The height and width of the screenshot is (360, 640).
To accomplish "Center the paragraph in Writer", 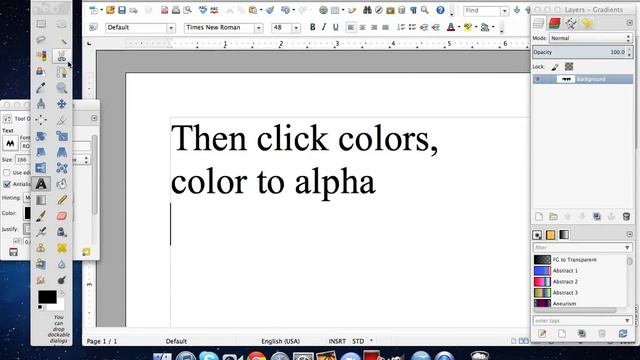I will pos(362,27).
